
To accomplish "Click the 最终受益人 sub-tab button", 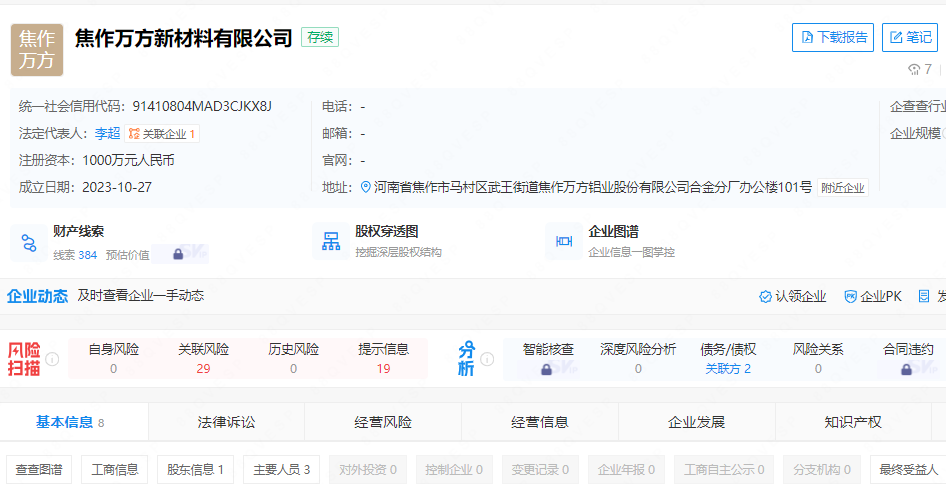I will [x=908, y=470].
